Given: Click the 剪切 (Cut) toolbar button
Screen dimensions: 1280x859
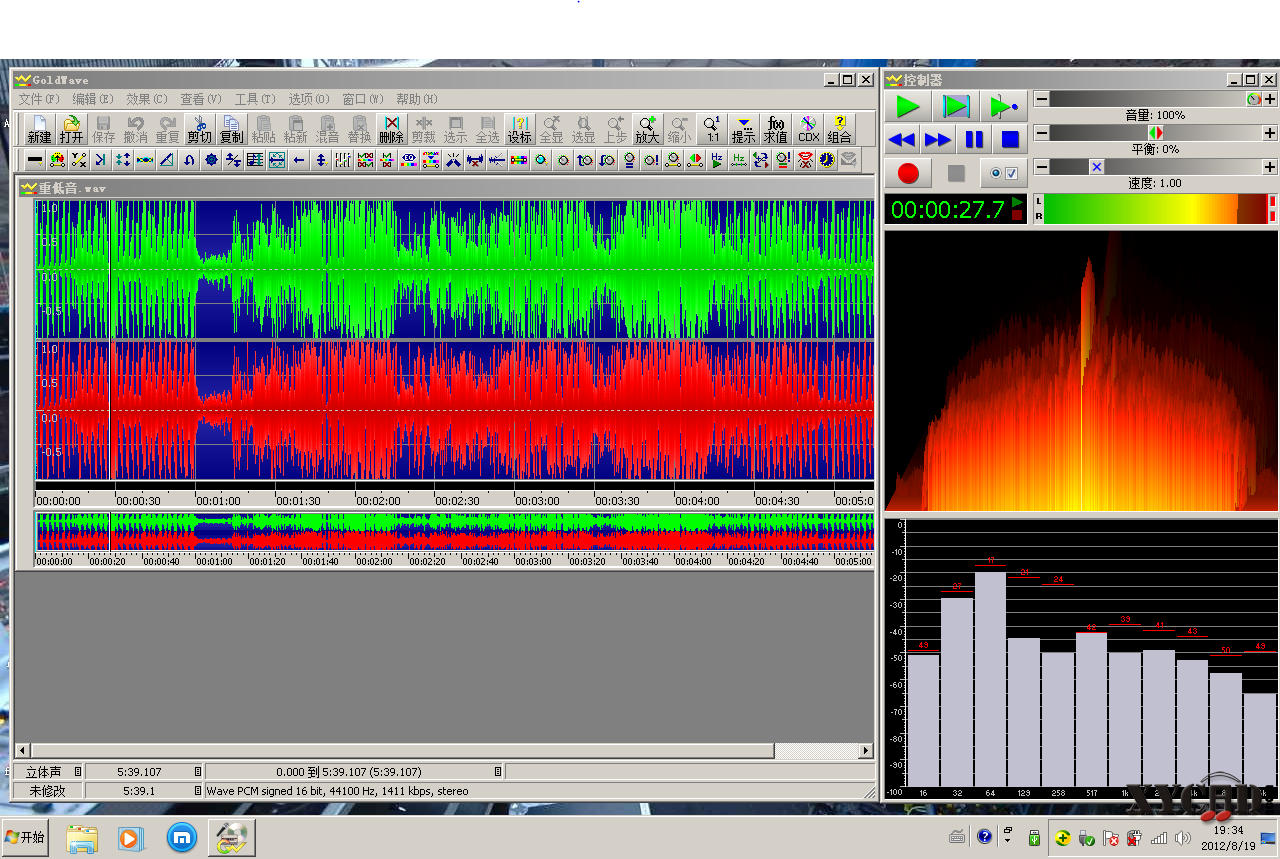Looking at the screenshot, I should click(199, 130).
